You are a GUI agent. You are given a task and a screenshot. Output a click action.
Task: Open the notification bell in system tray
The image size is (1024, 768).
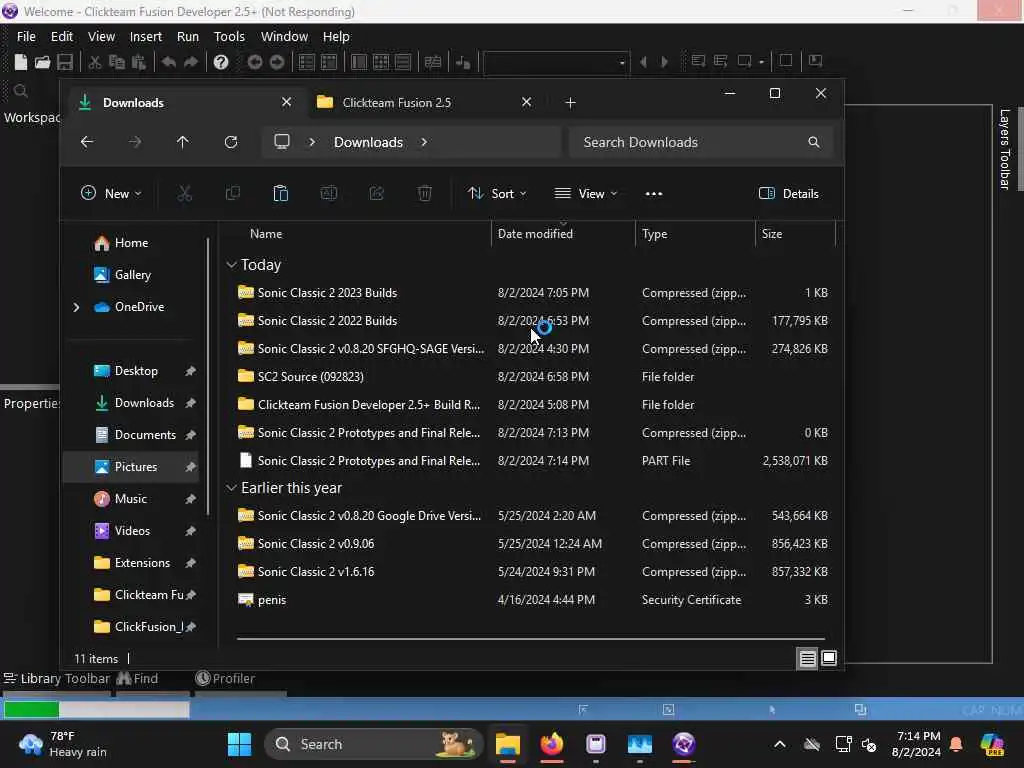956,744
